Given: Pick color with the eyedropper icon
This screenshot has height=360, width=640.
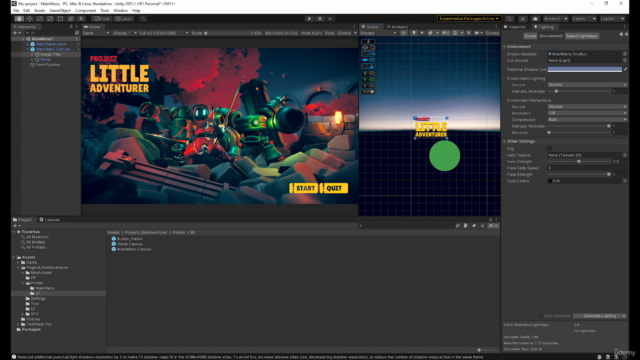Looking at the screenshot, I should [x=625, y=69].
